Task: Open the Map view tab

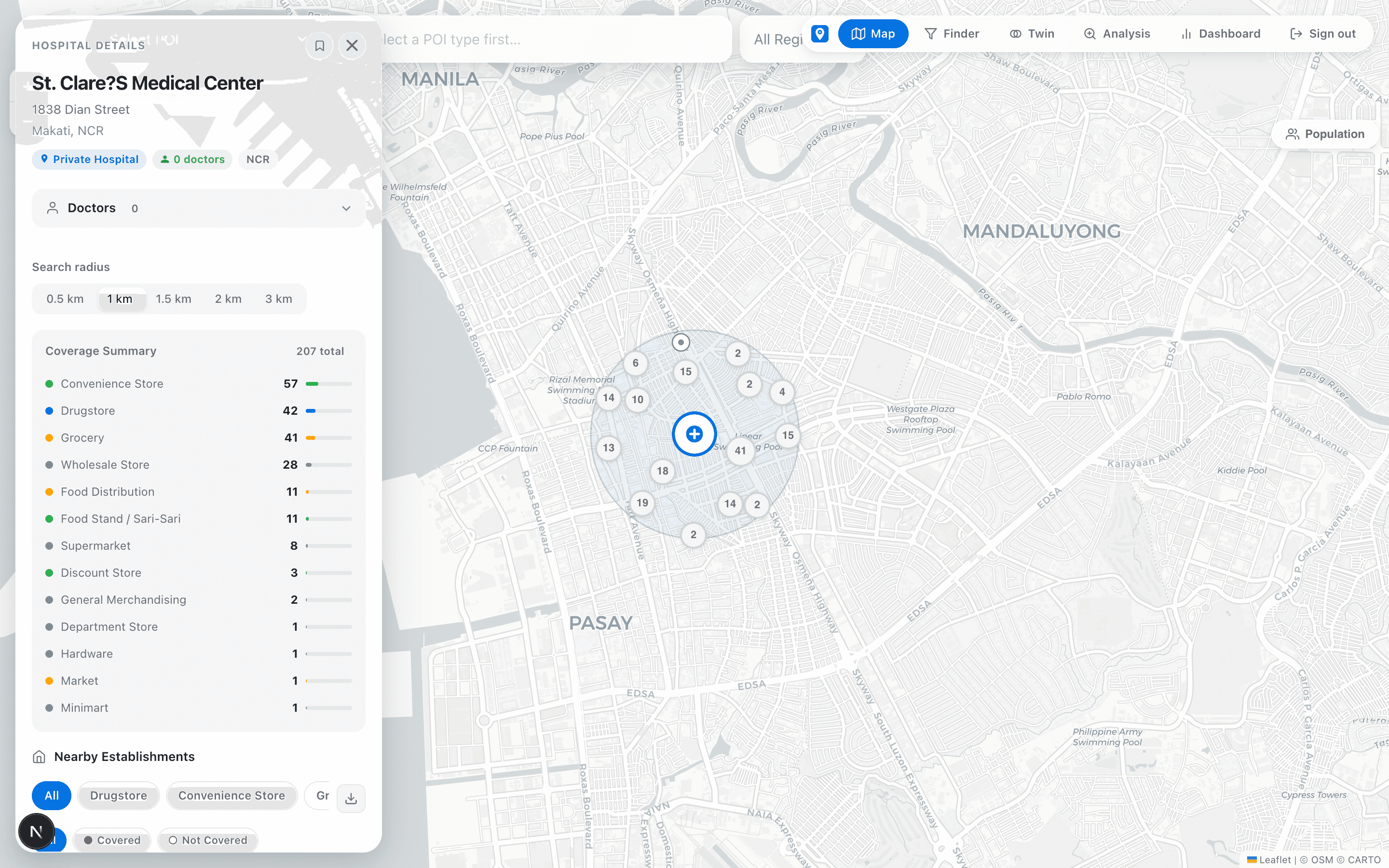Action: click(872, 34)
